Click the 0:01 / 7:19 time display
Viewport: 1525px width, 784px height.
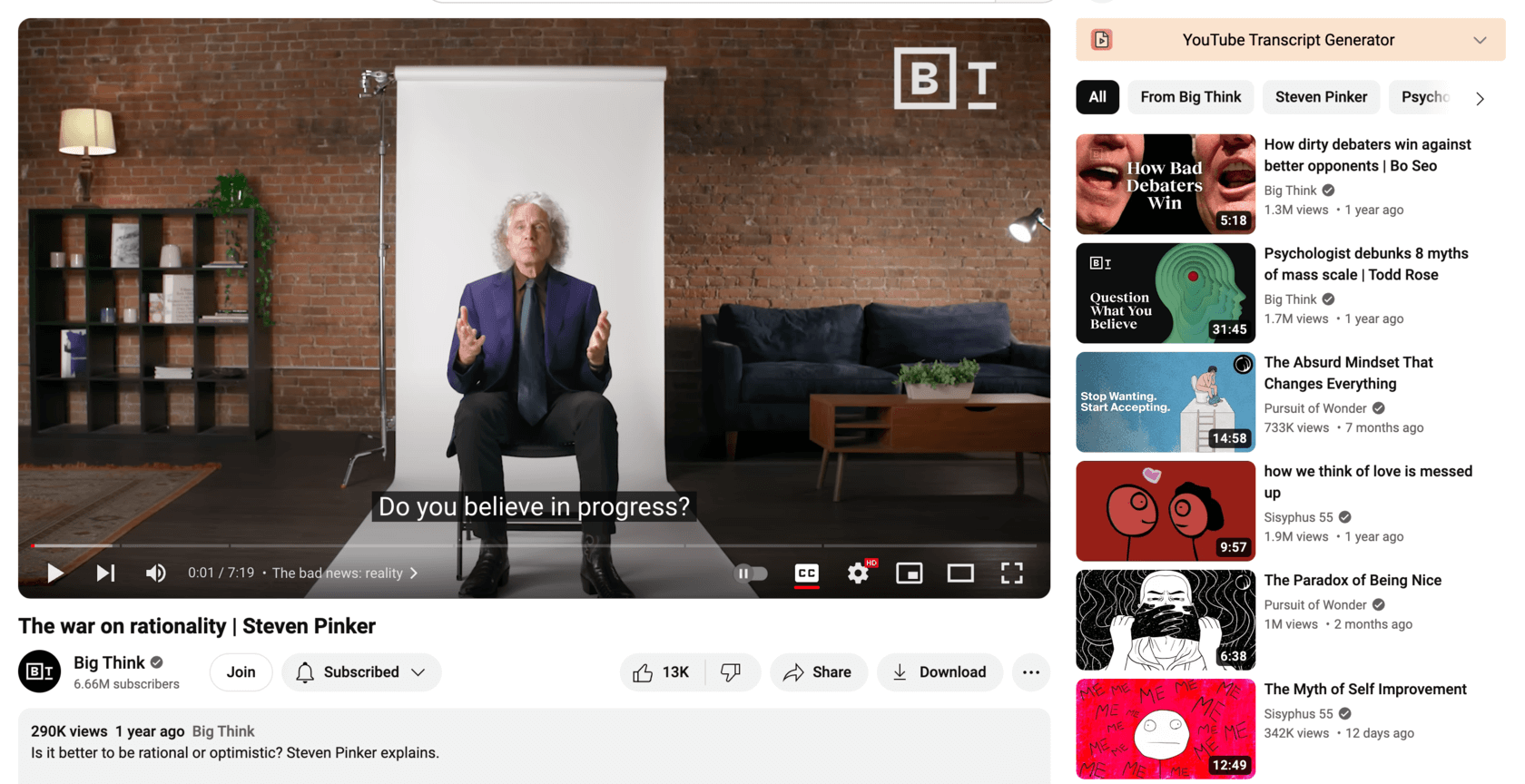(221, 573)
